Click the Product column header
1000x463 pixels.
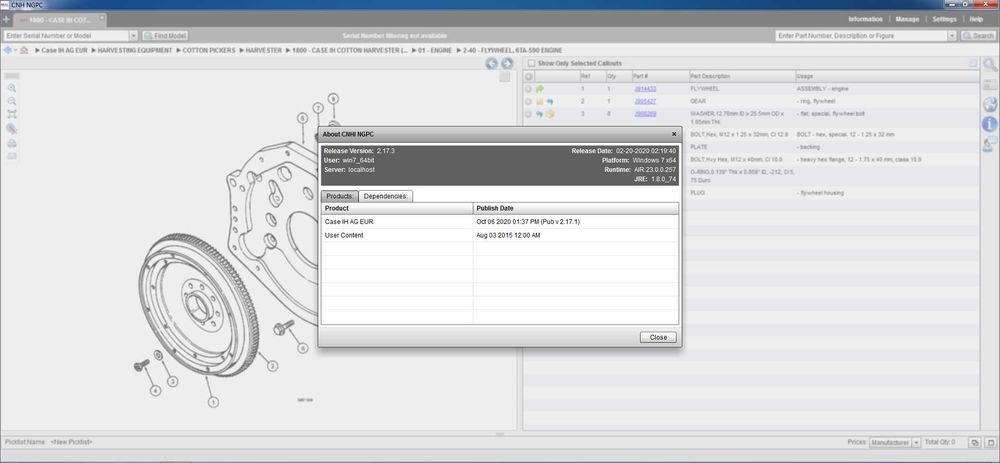[397, 209]
